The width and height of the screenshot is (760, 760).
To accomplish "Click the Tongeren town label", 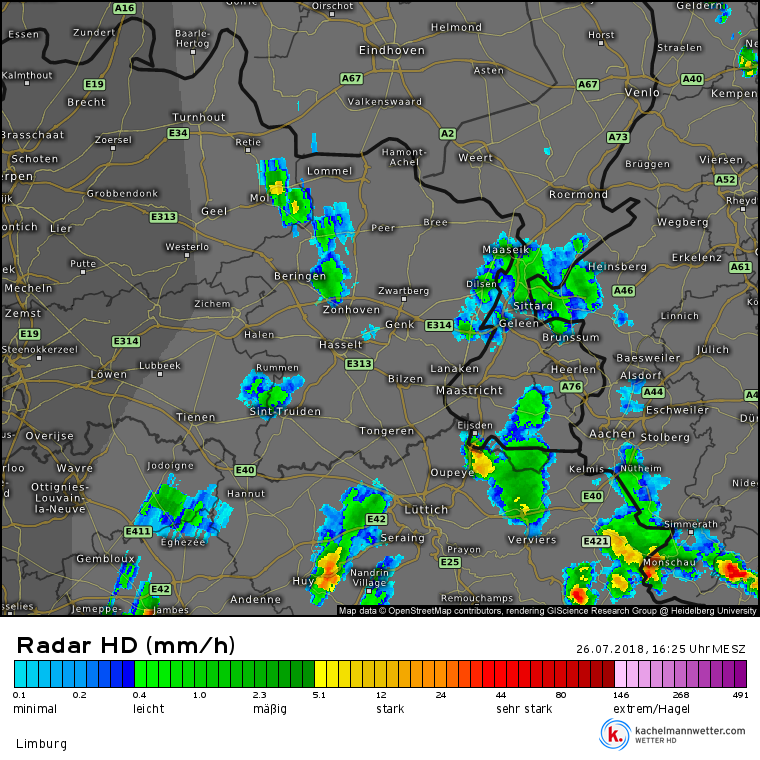I will pyautogui.click(x=386, y=431).
